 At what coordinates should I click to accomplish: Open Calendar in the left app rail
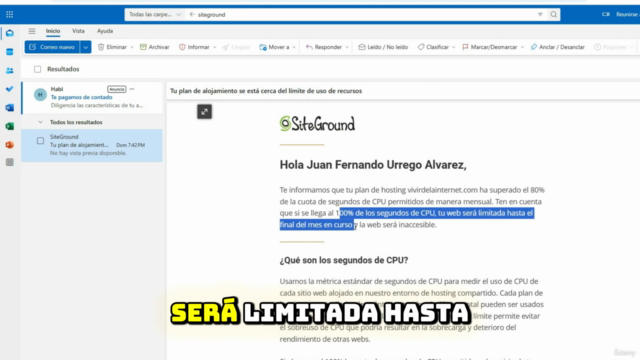(9, 52)
